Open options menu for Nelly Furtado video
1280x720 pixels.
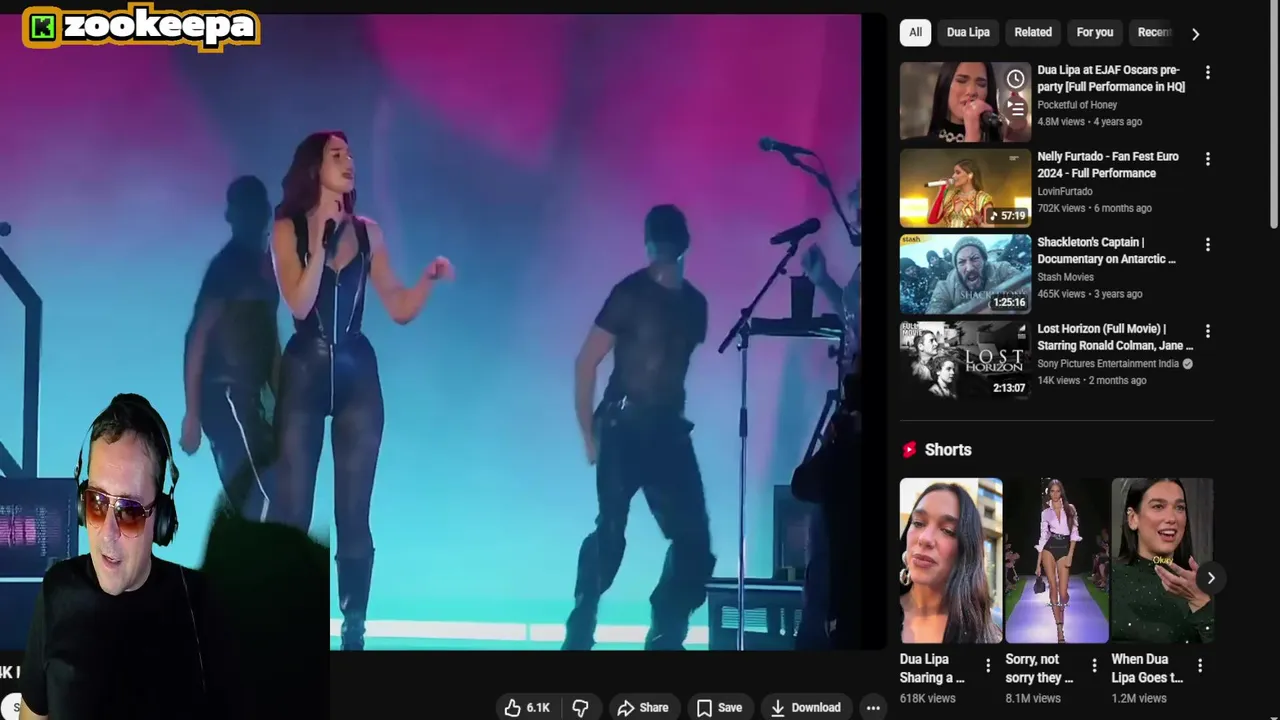click(x=1207, y=158)
